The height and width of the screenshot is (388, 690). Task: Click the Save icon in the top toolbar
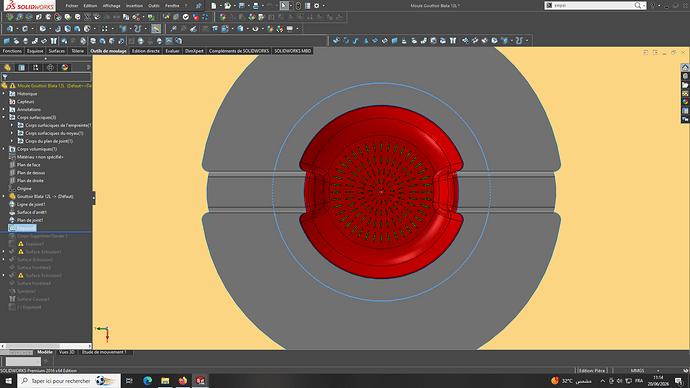click(x=242, y=6)
